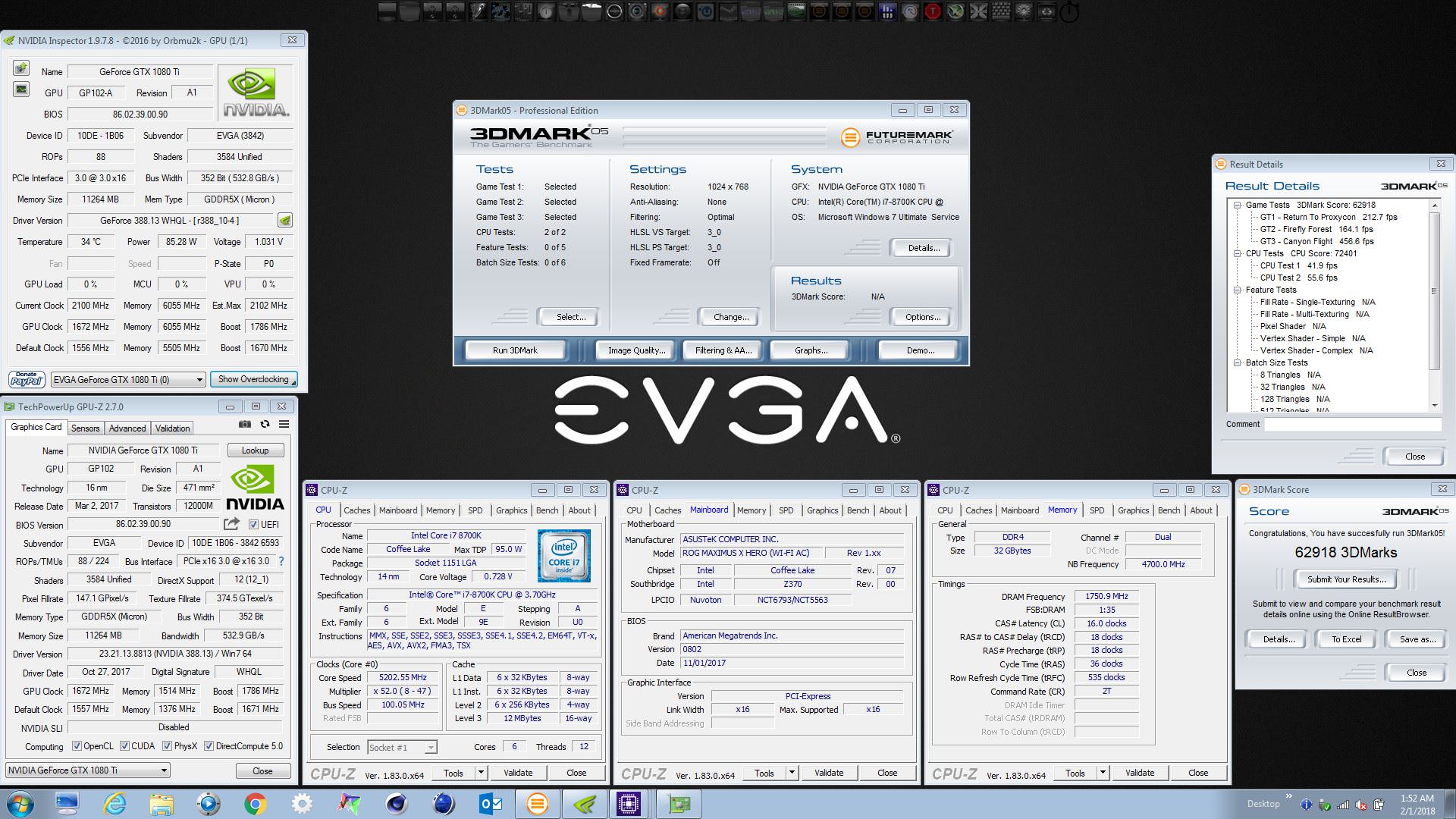Open Windows Media Player from the taskbar

click(x=208, y=804)
